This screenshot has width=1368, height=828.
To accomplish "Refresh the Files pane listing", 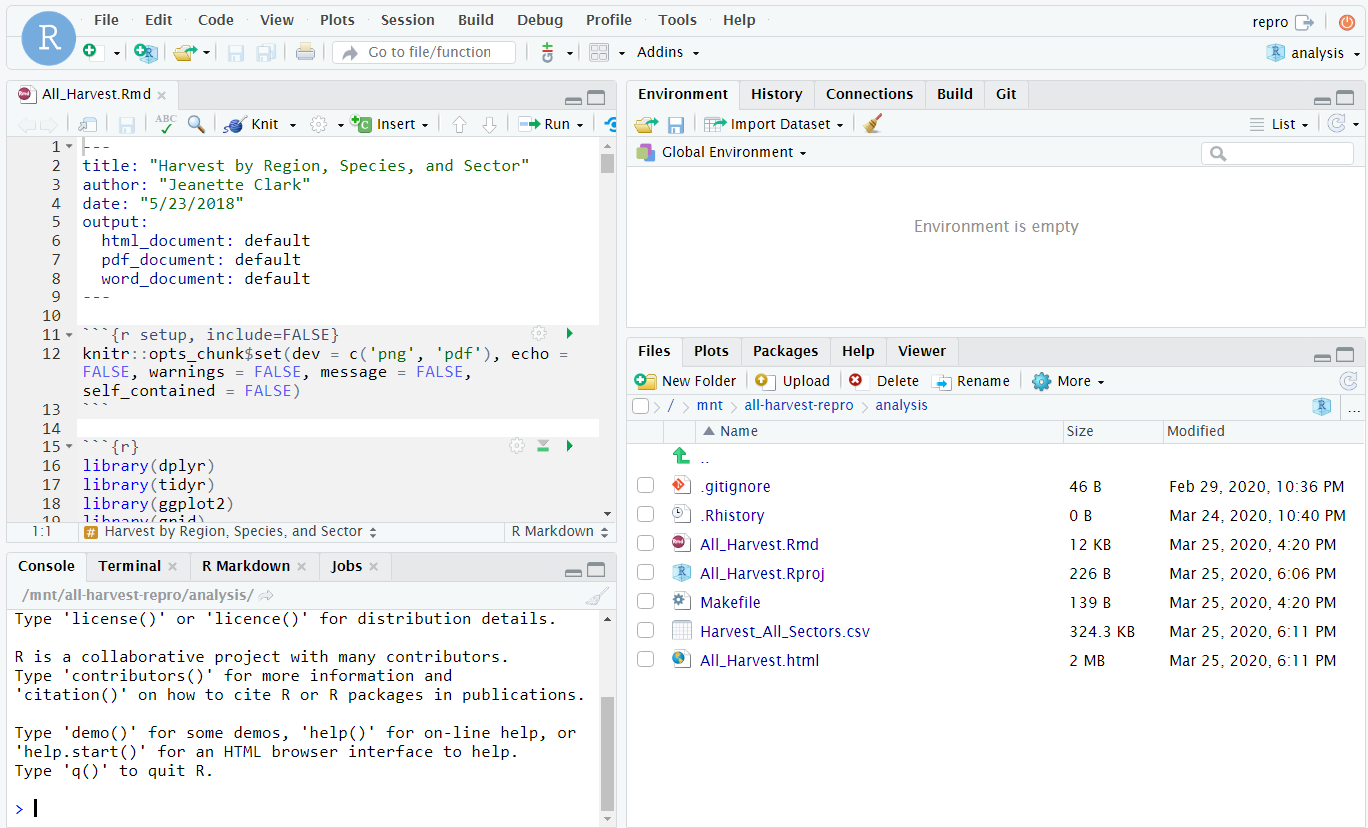I will [x=1348, y=381].
